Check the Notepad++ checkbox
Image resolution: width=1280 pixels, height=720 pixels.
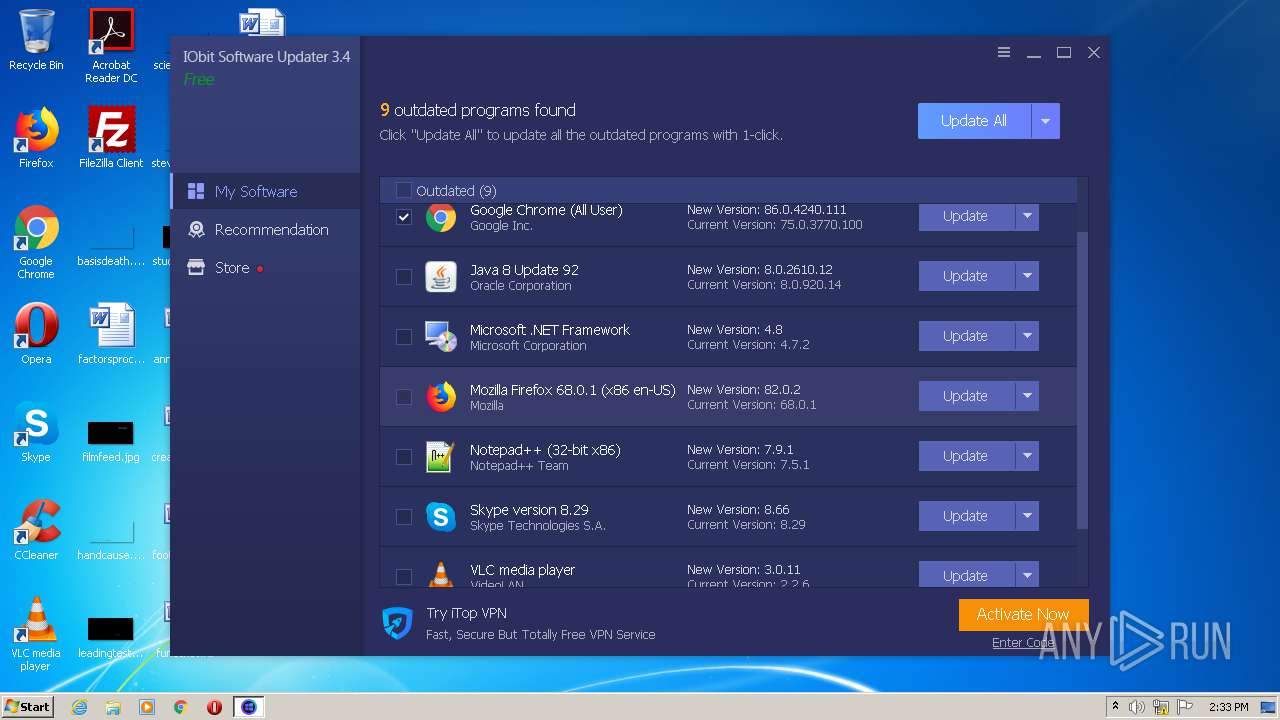(404, 457)
